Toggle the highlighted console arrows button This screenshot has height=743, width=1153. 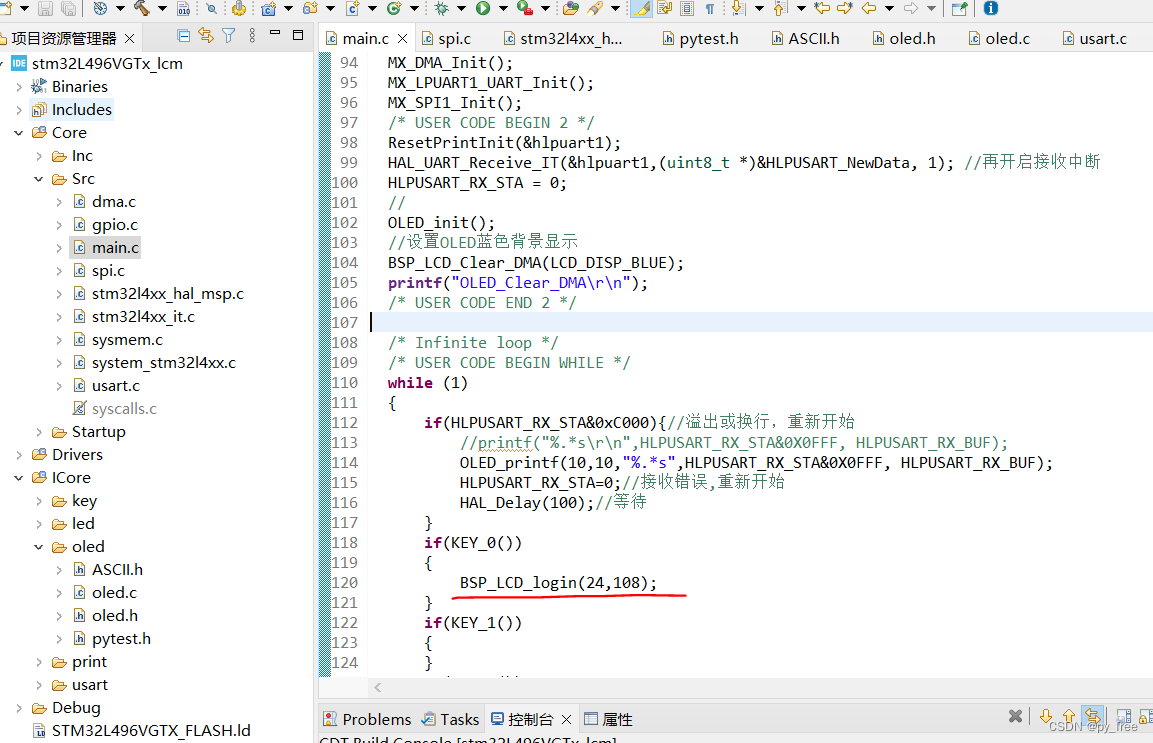(1093, 717)
